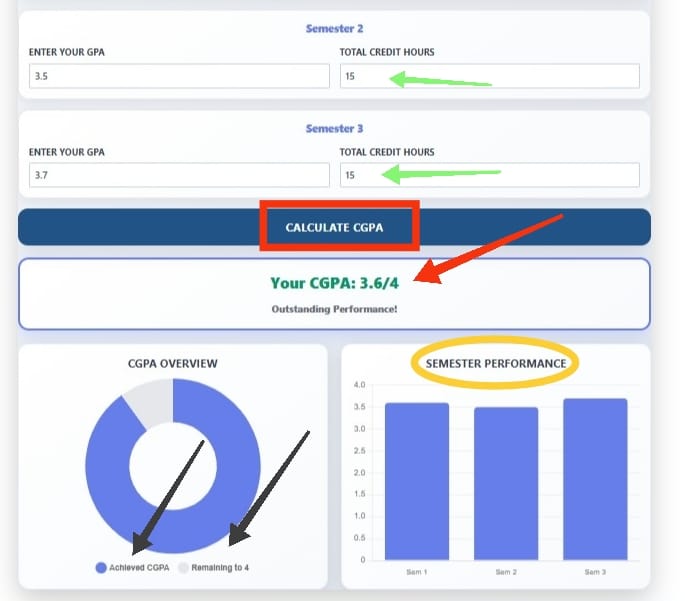This screenshot has height=601, width=685.
Task: Focus the Semester 2 total credit hours field
Action: (x=489, y=76)
